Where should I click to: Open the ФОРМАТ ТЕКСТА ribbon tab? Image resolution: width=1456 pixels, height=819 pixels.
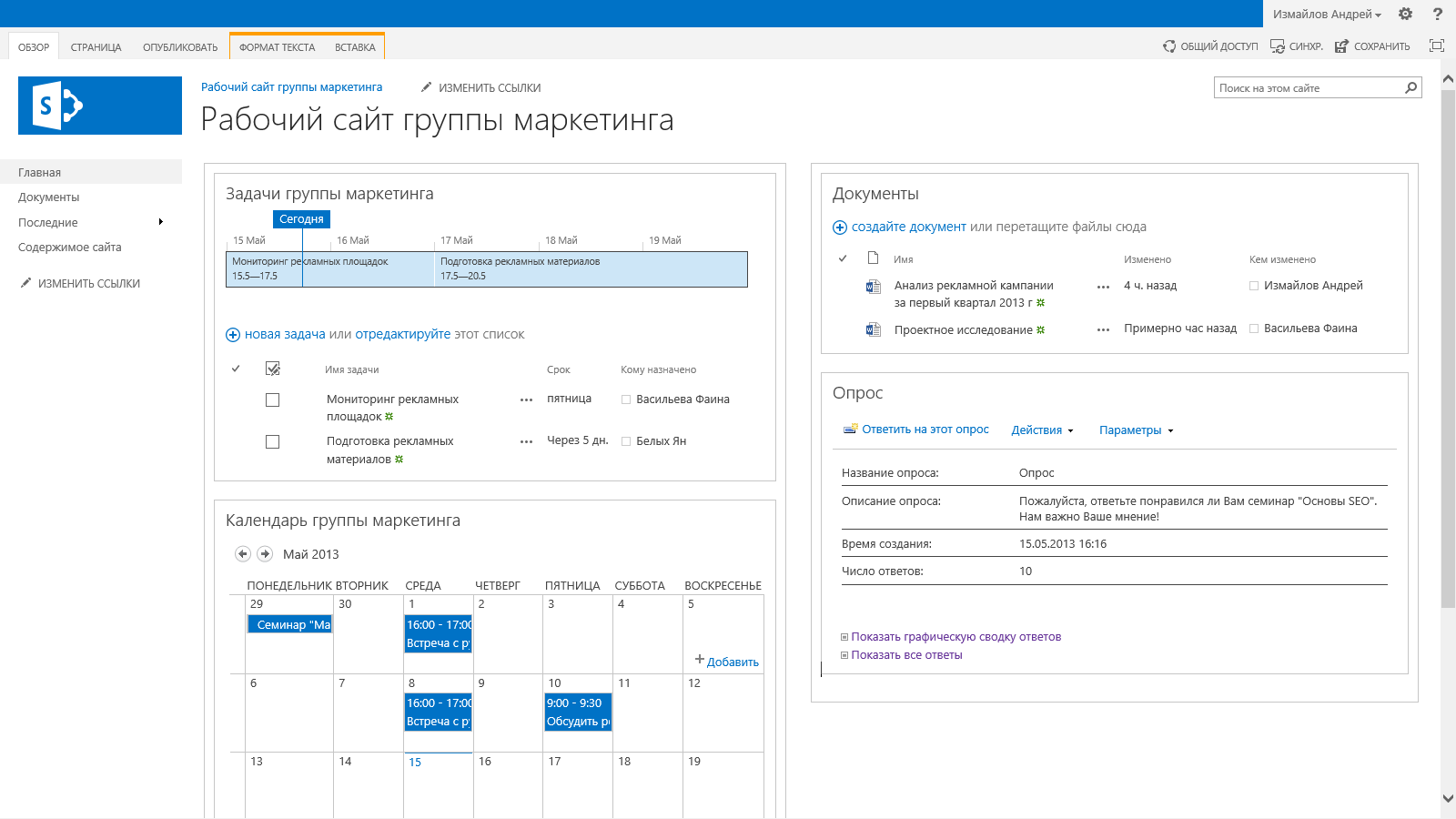click(x=277, y=47)
